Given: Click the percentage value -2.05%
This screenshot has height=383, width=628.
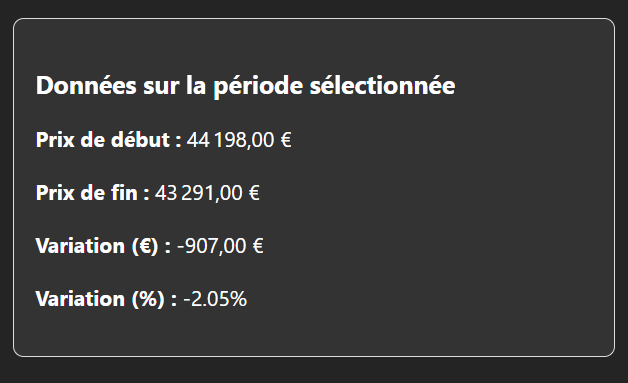Looking at the screenshot, I should tap(215, 299).
